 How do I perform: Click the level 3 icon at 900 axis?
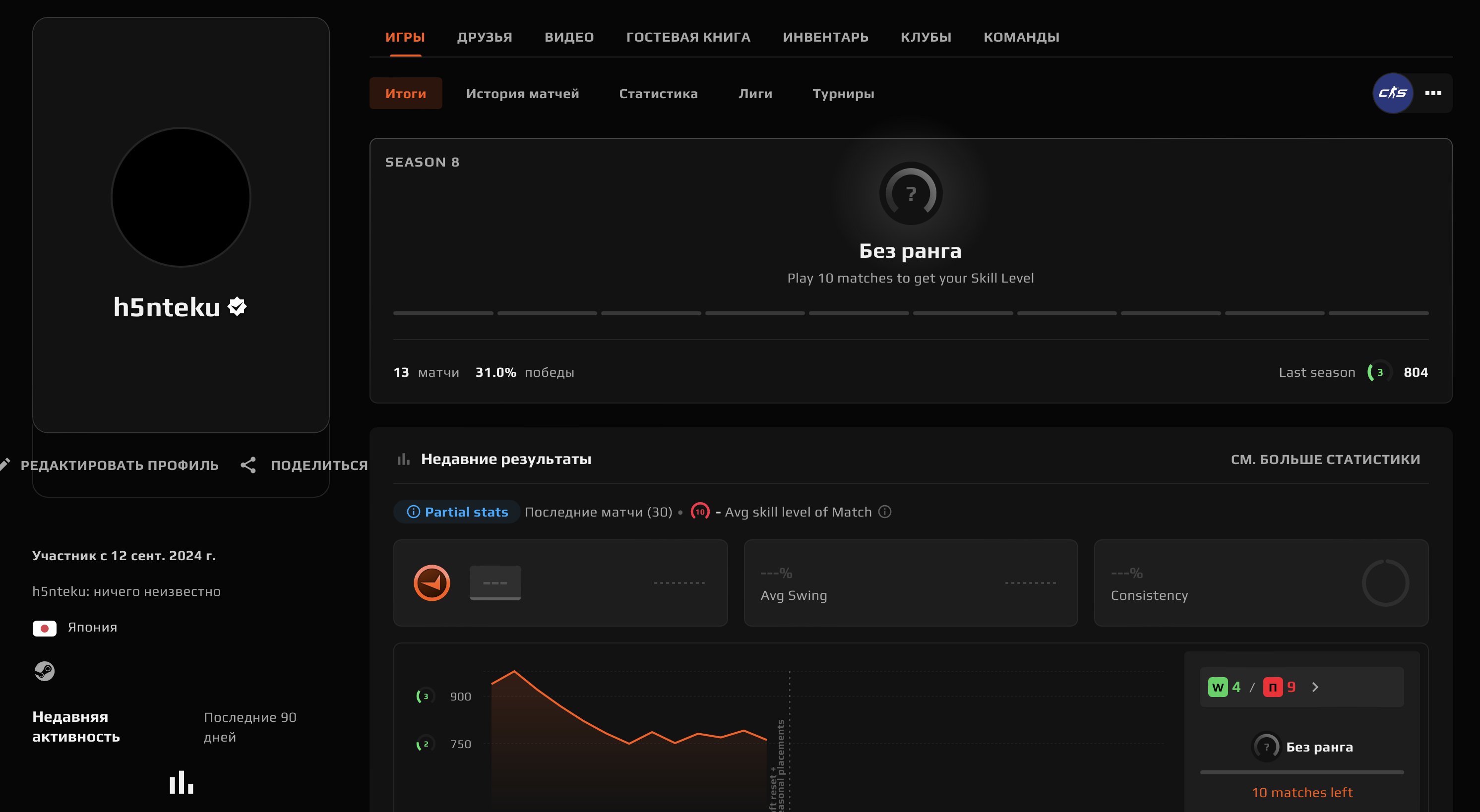click(425, 696)
